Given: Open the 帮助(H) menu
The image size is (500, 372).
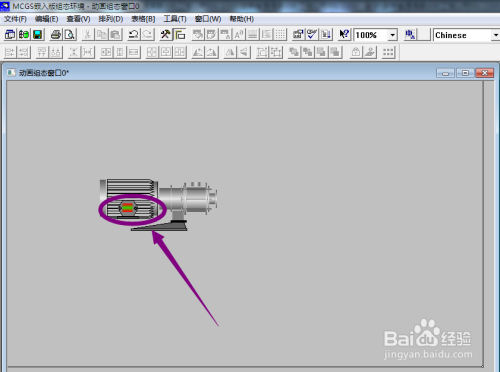Looking at the screenshot, I should point(242,19).
